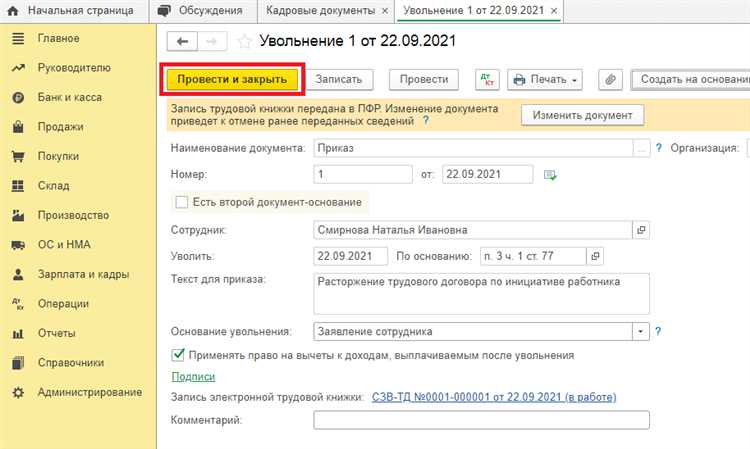Open Печать dropdown menu

[x=545, y=79]
